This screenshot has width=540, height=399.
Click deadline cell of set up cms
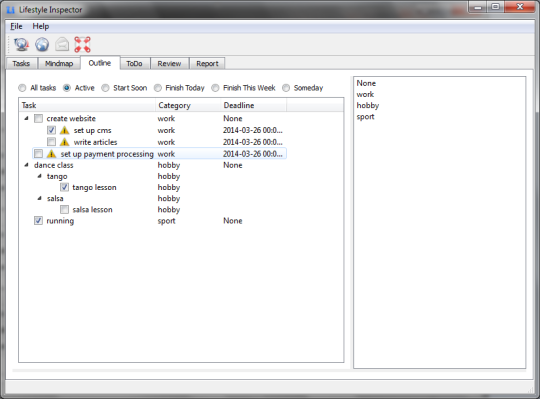point(252,130)
